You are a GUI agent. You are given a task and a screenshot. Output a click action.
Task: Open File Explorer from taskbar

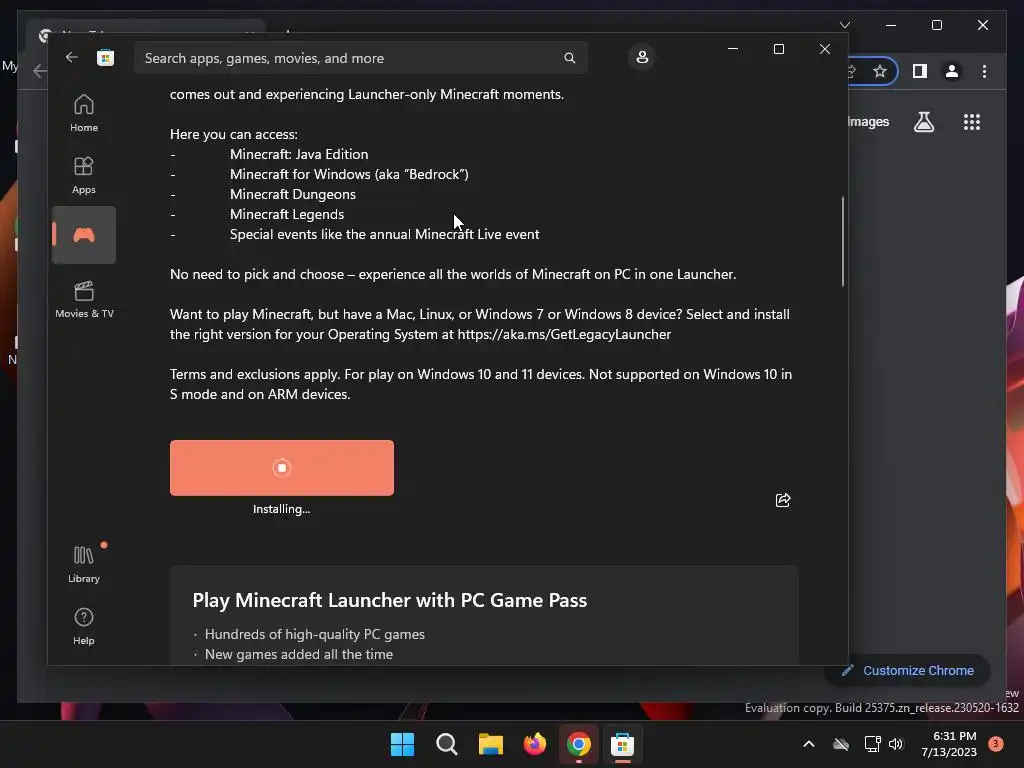pyautogui.click(x=490, y=744)
